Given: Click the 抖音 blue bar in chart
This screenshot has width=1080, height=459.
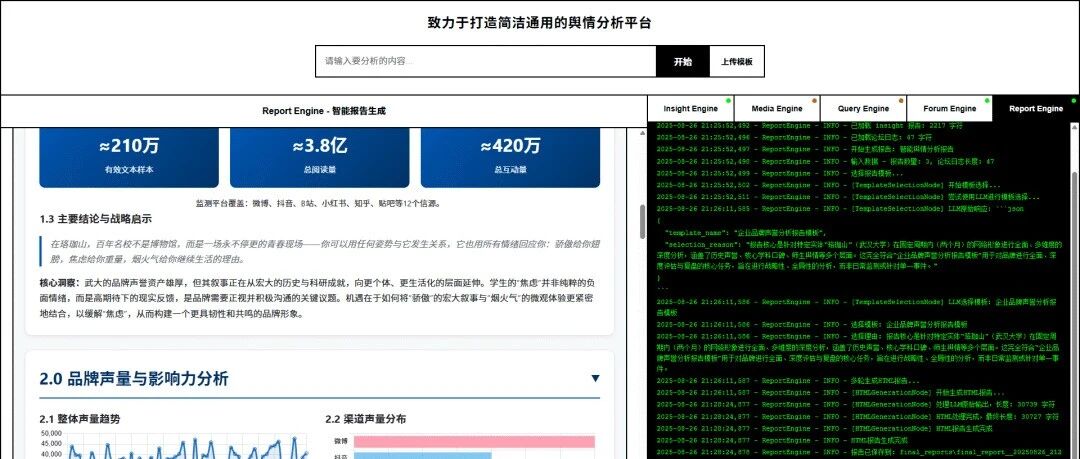Looking at the screenshot, I should point(422,456).
